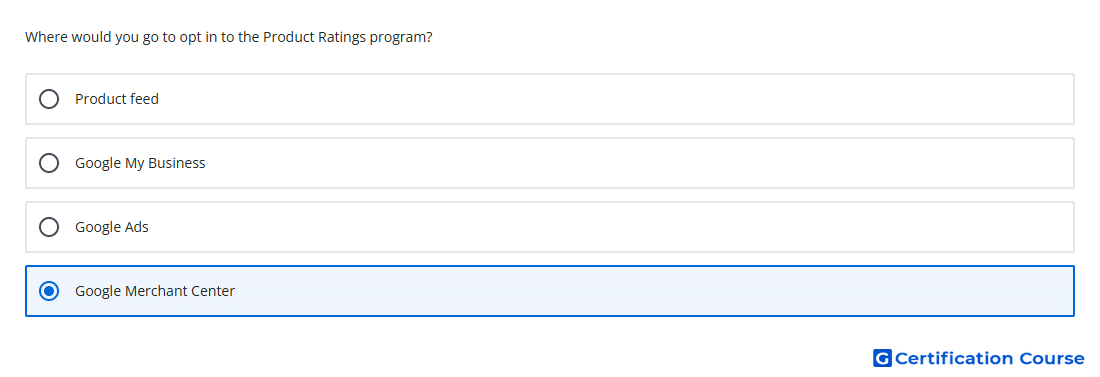This screenshot has height=377, width=1100.
Task: Click the G logo icon
Action: [x=882, y=358]
